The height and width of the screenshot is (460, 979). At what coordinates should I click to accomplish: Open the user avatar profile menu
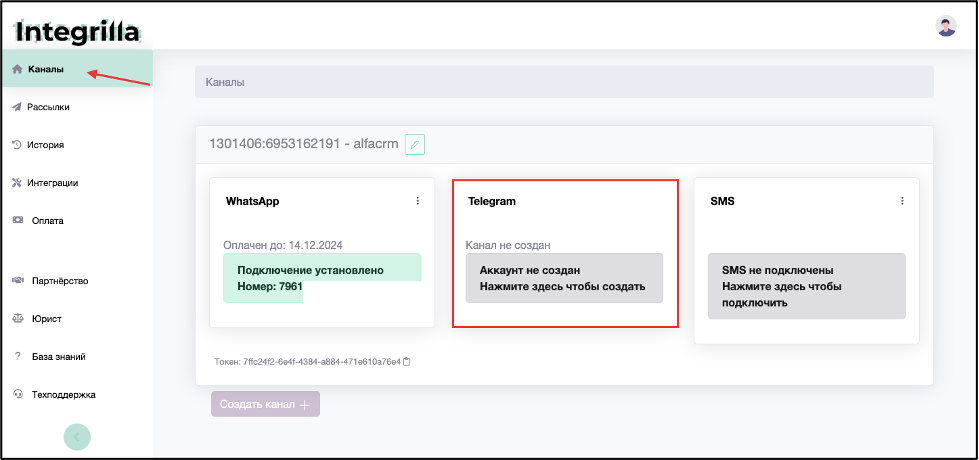tap(946, 26)
